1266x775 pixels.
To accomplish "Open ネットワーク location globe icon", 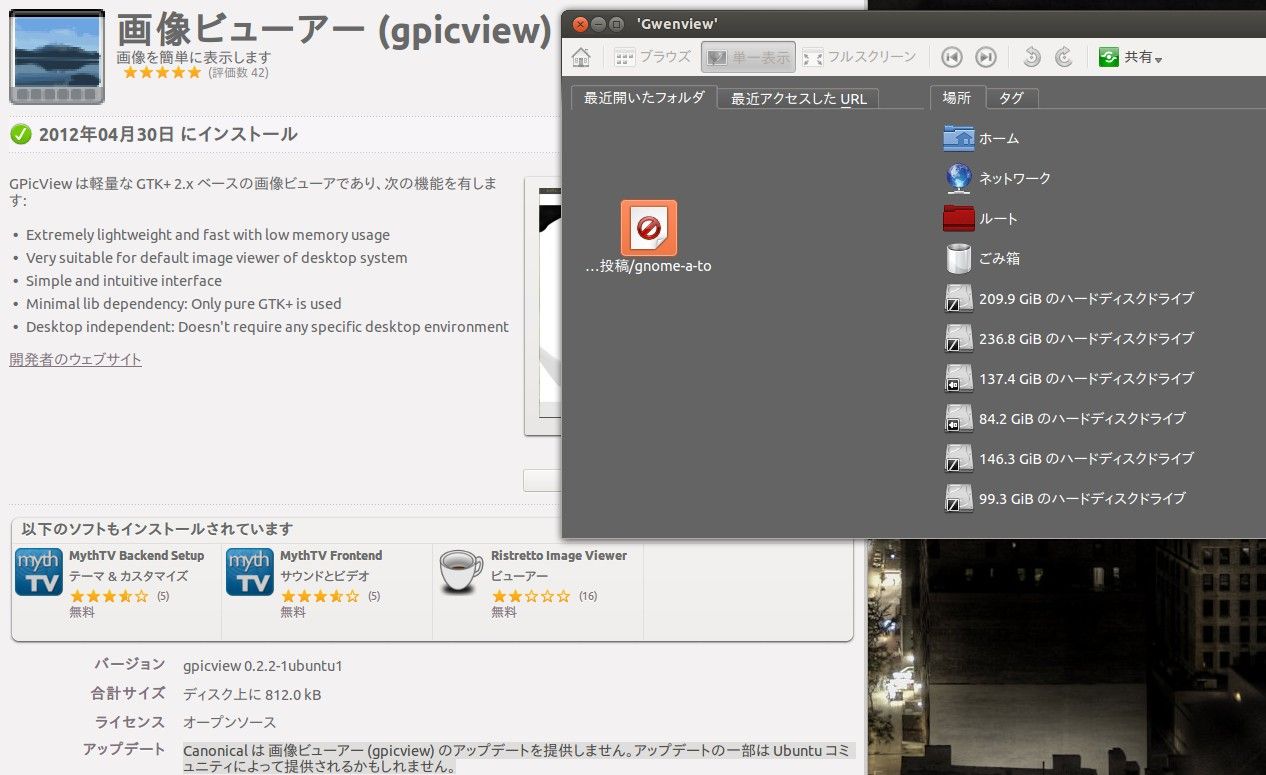I will (x=958, y=178).
